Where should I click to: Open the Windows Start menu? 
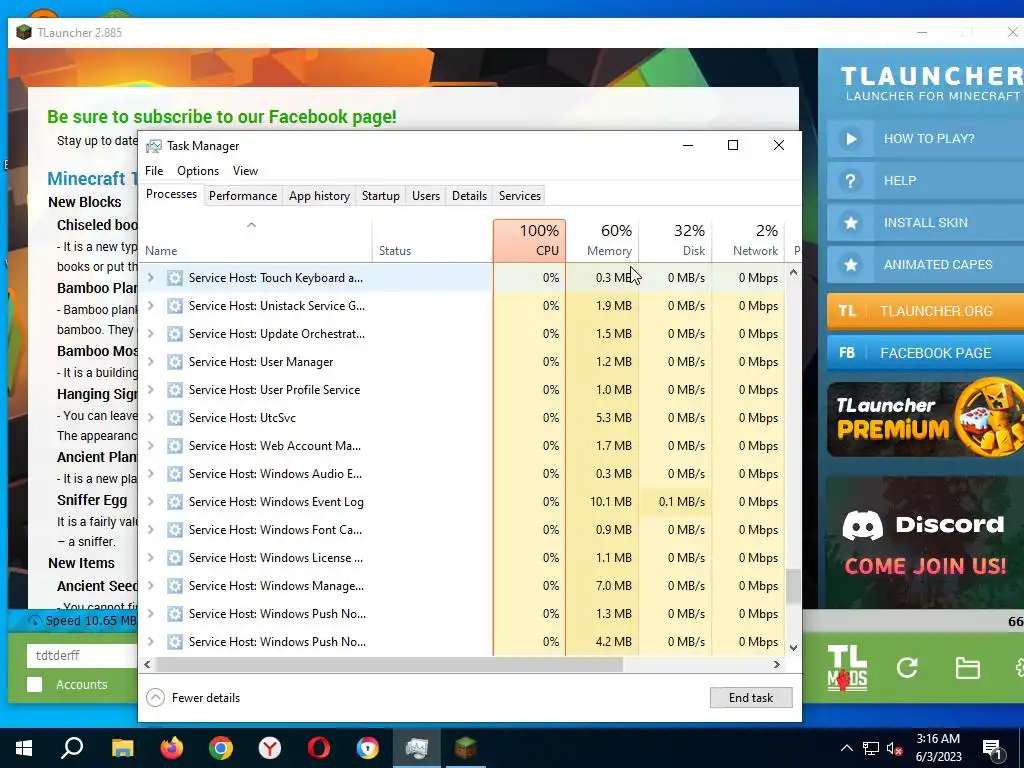(24, 748)
